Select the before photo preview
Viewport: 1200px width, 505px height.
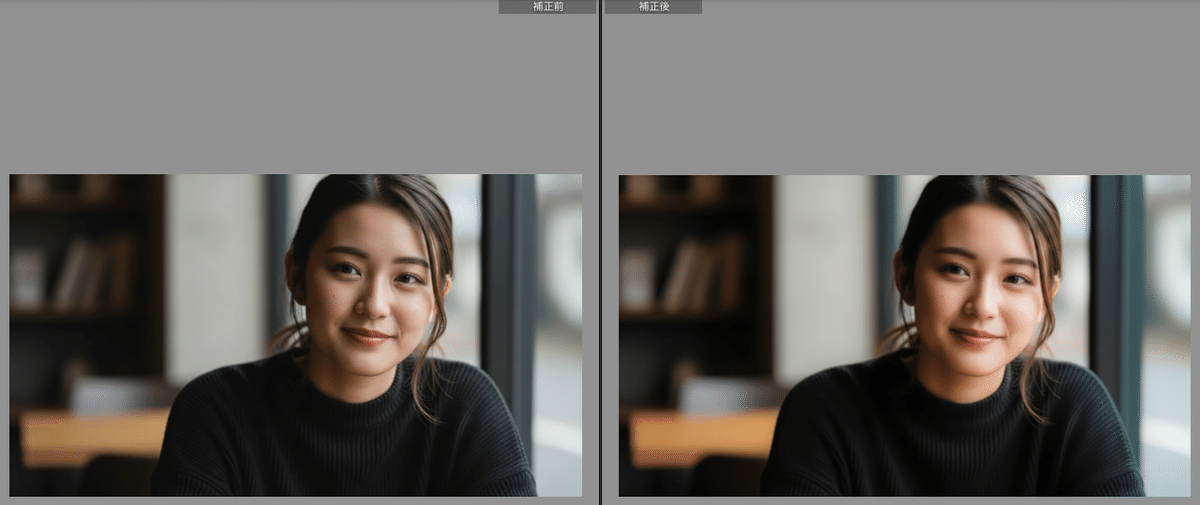[295, 335]
